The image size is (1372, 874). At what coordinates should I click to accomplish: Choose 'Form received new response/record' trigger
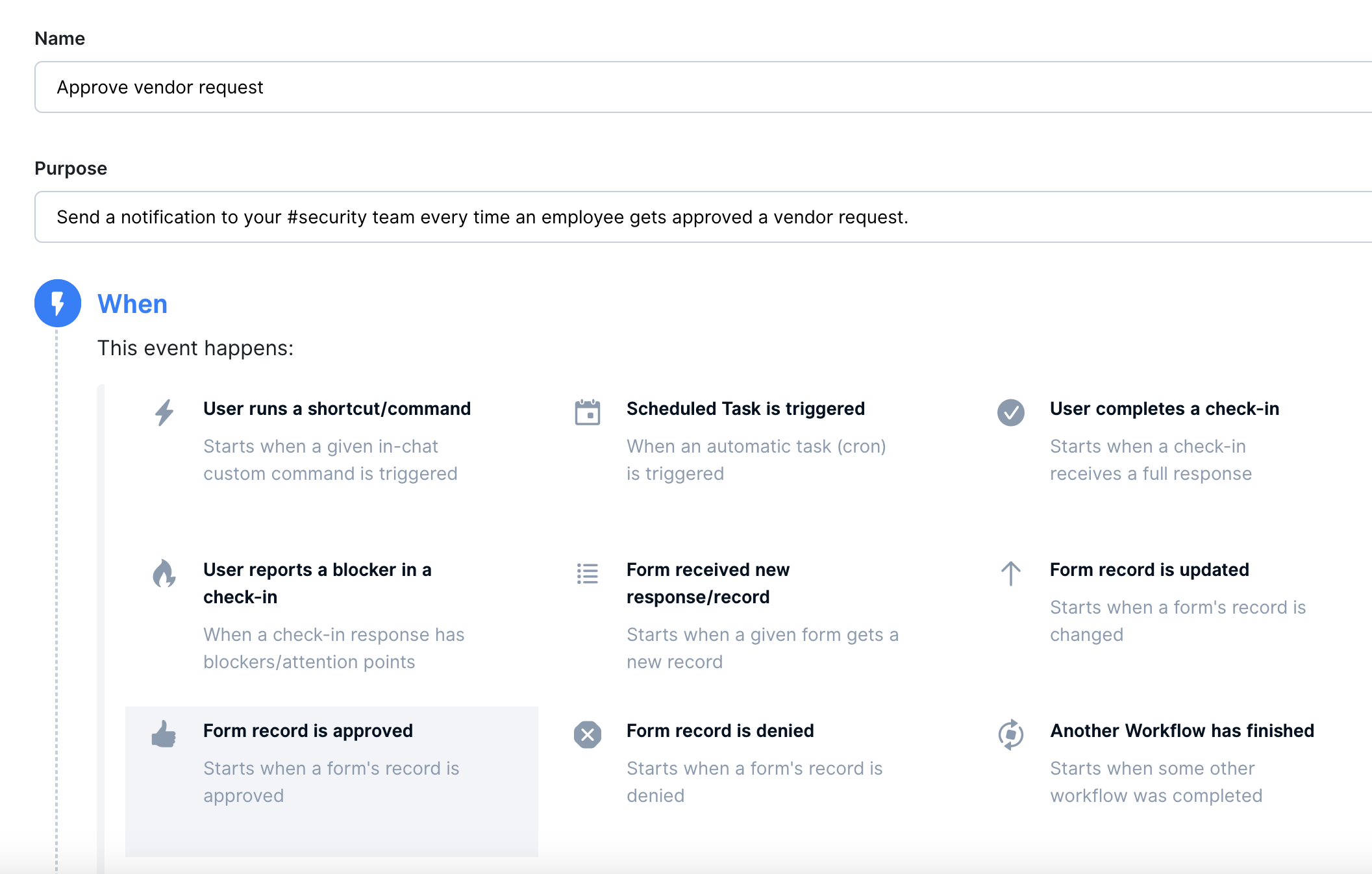coord(708,583)
